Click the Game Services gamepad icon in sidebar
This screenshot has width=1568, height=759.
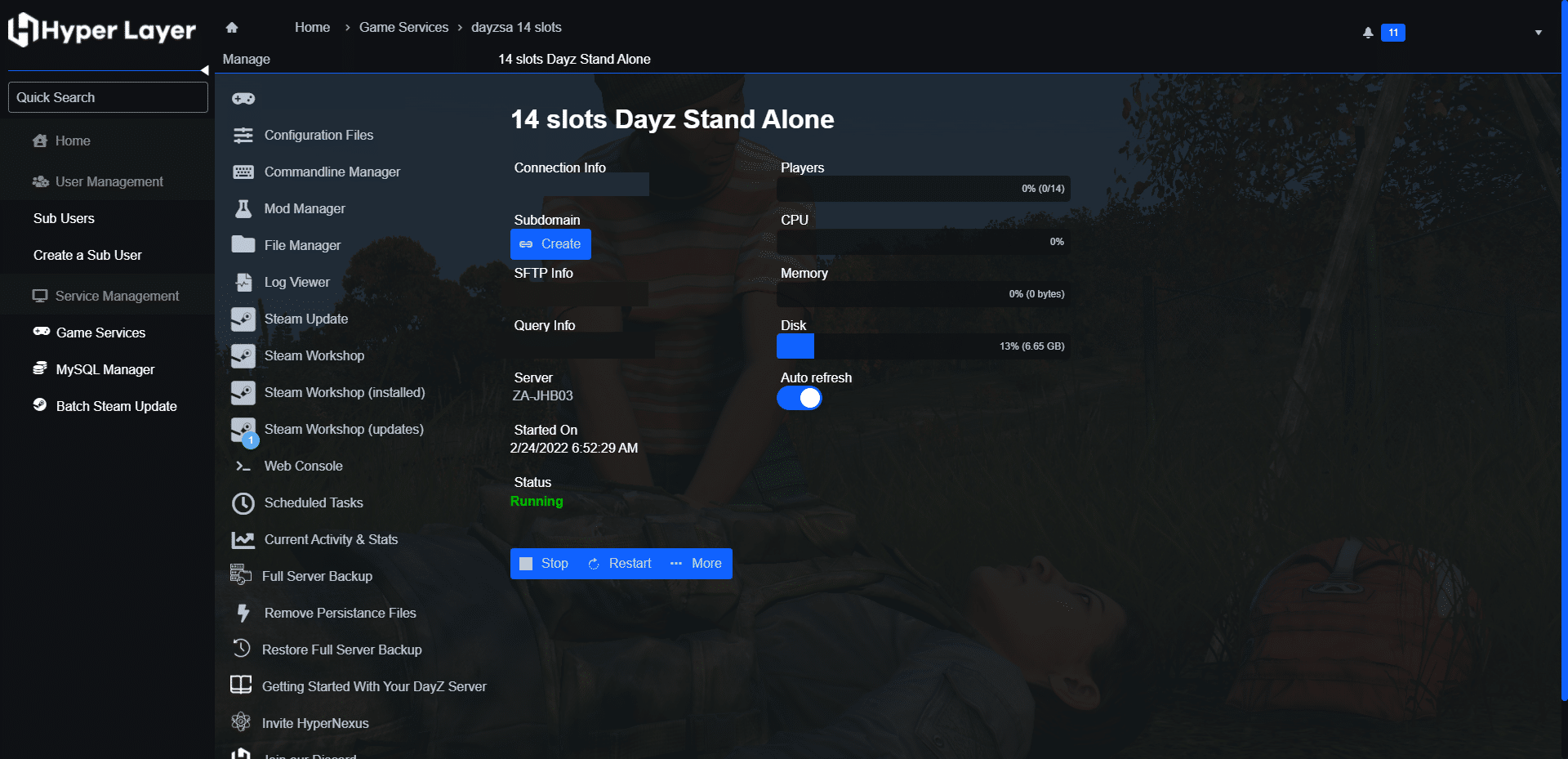[42, 332]
